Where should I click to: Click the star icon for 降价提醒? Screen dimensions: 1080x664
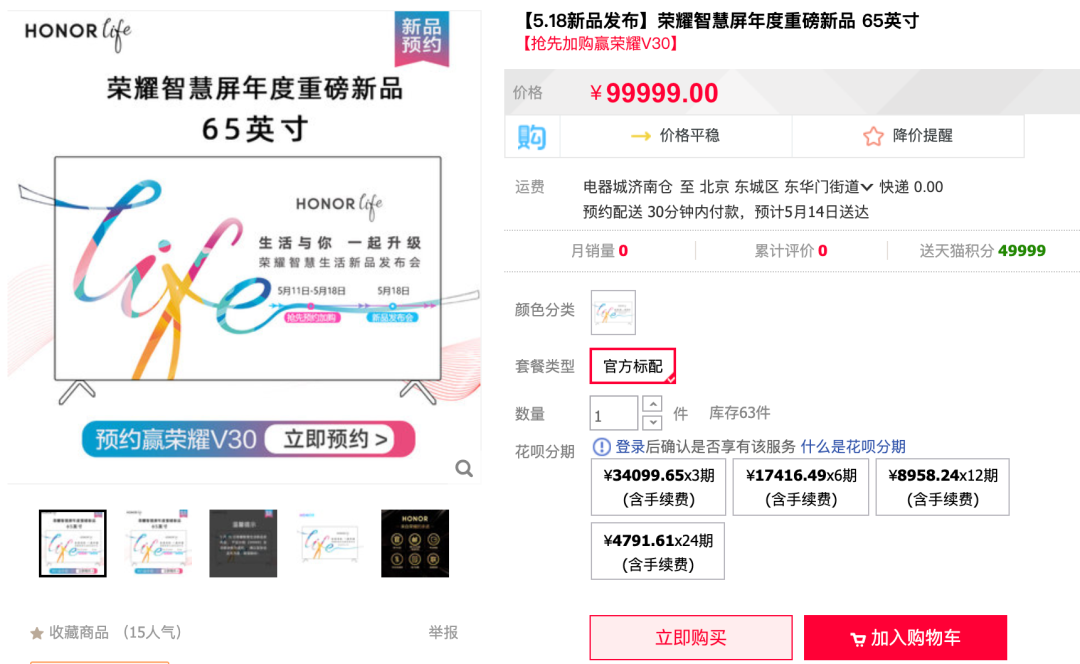[x=873, y=136]
